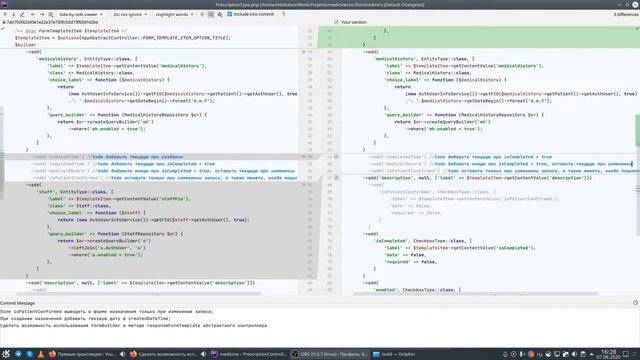The image size is (640, 360).
Task: Open Skype from the taskbar
Action: click(x=29, y=354)
